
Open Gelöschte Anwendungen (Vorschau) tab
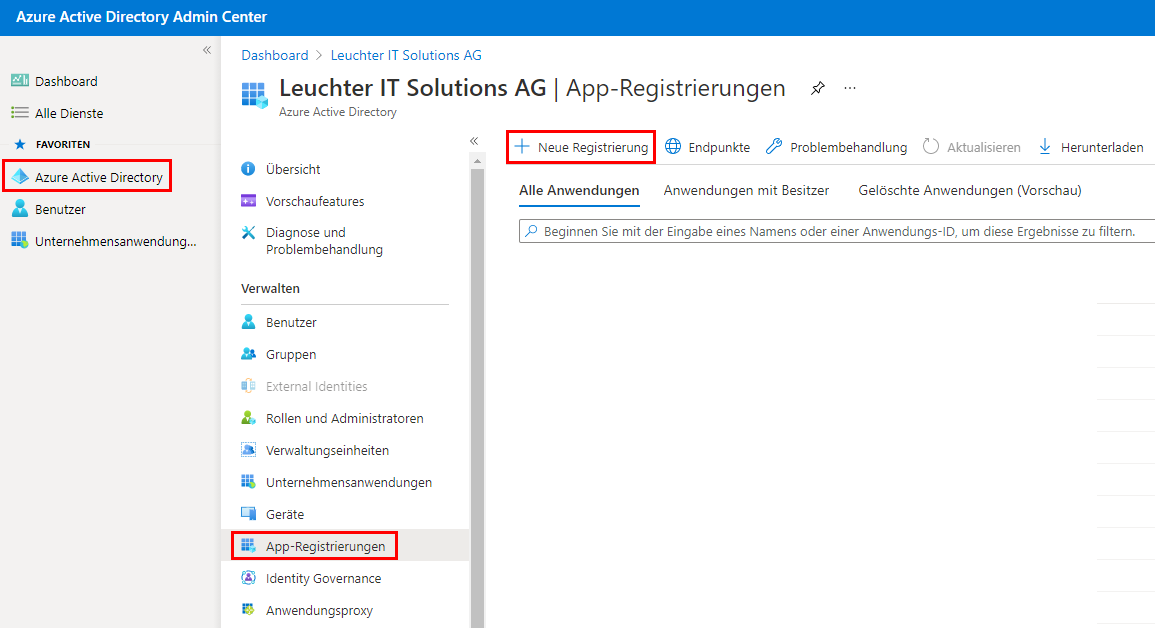tap(970, 190)
